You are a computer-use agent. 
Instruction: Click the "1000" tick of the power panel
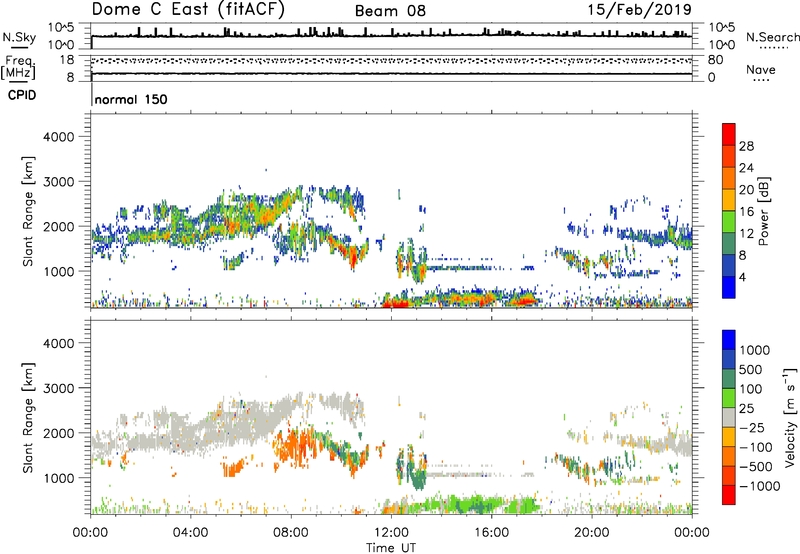(x=59, y=271)
